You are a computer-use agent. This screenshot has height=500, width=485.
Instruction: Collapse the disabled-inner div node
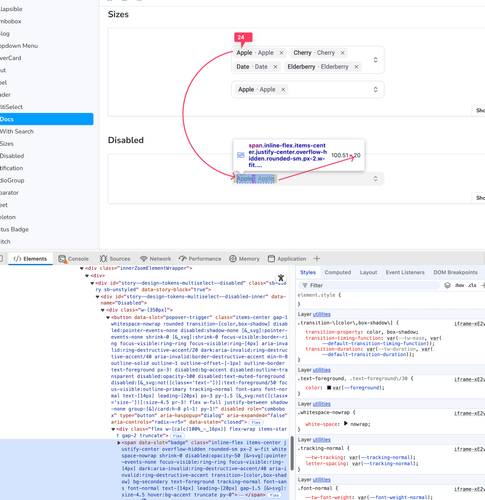tap(98, 297)
